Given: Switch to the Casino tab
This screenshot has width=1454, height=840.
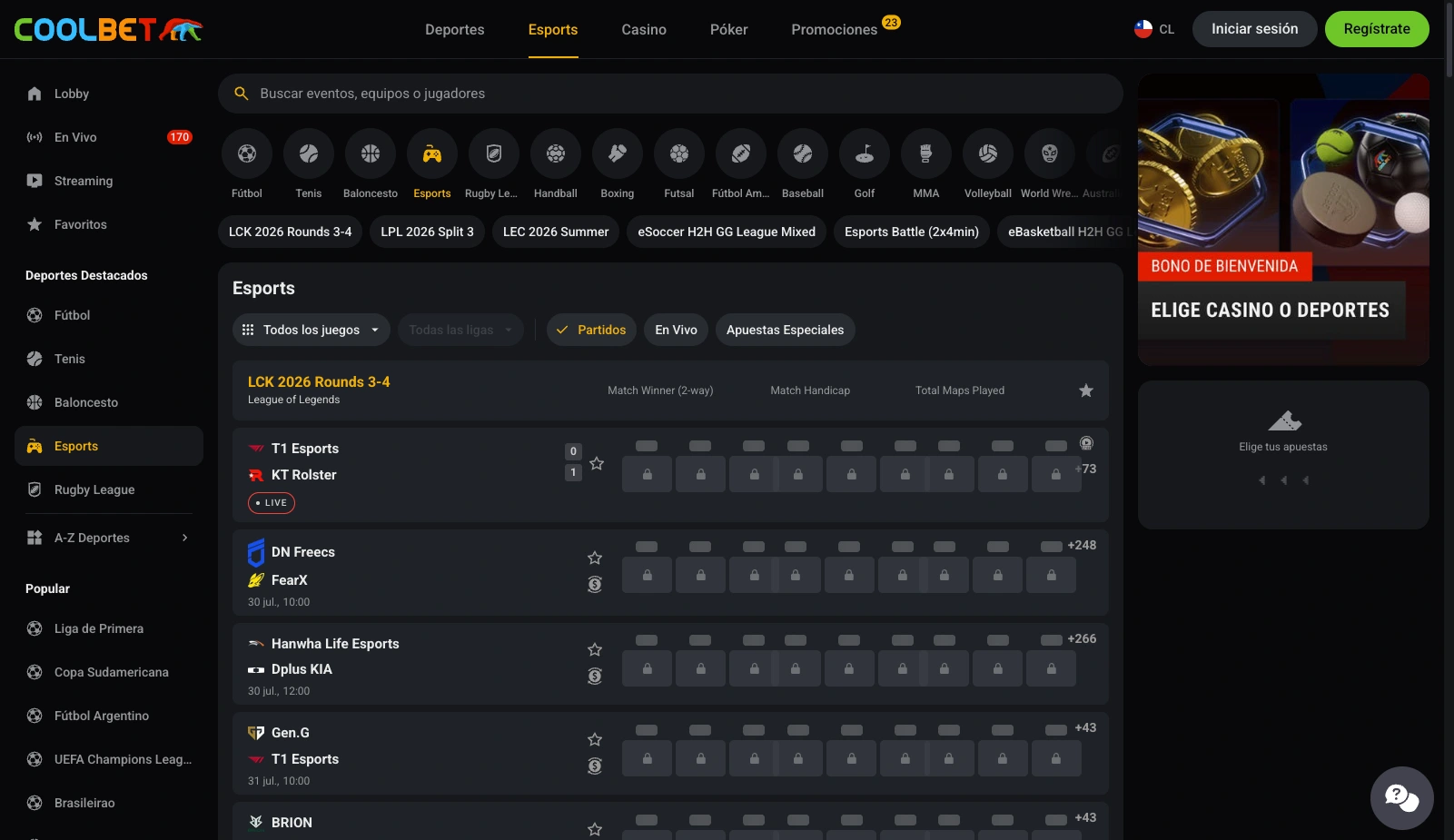Looking at the screenshot, I should pyautogui.click(x=644, y=30).
